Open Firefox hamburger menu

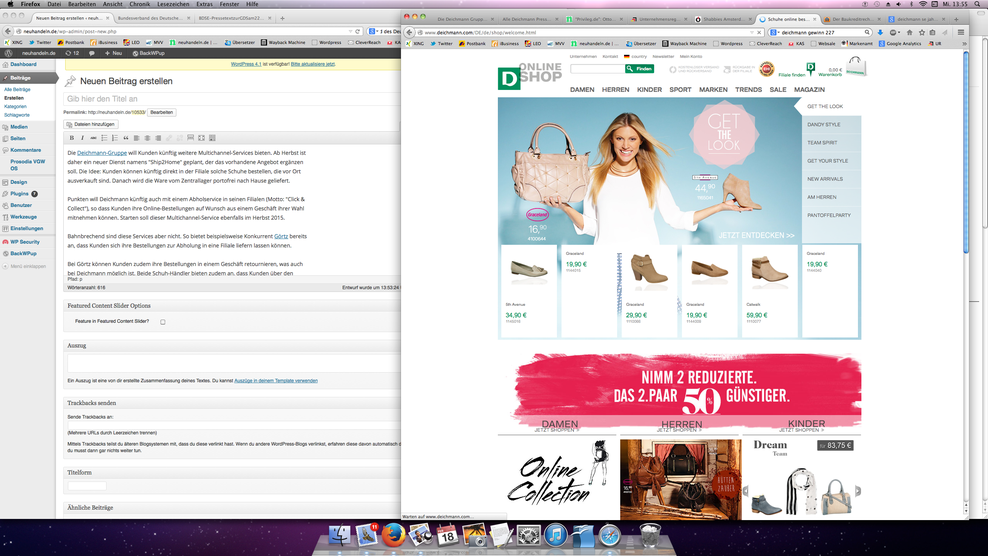pyautogui.click(x=960, y=32)
